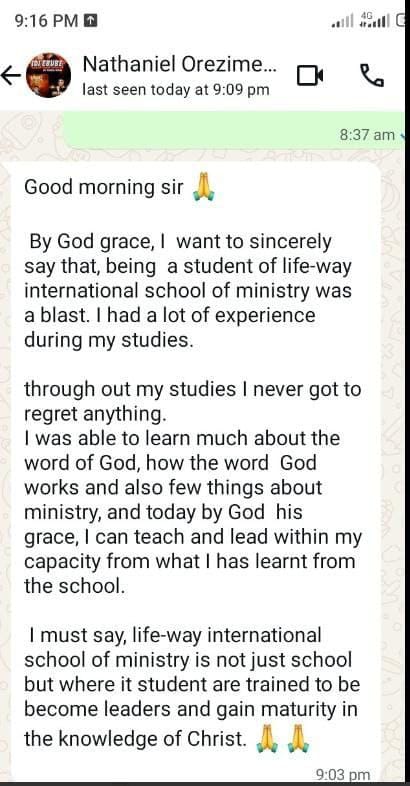Image resolution: width=410 pixels, height=786 pixels.
Task: Tap the back arrow to leave chat
Action: [x=10, y=76]
